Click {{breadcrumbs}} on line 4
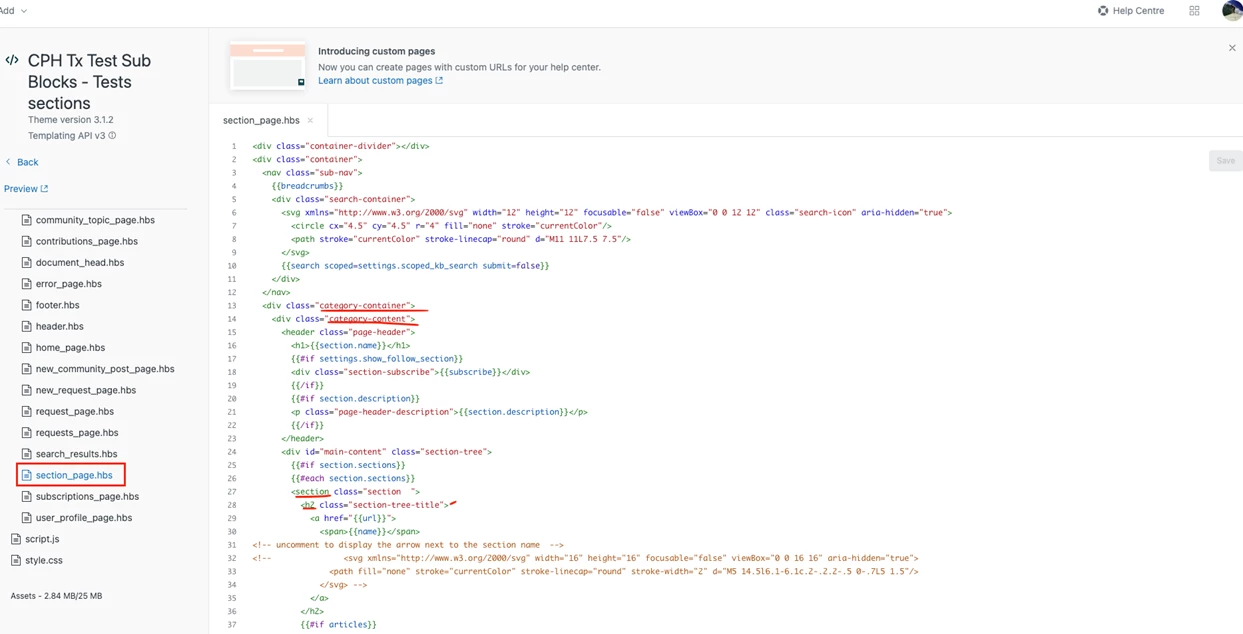The image size is (1243, 634). (307, 186)
